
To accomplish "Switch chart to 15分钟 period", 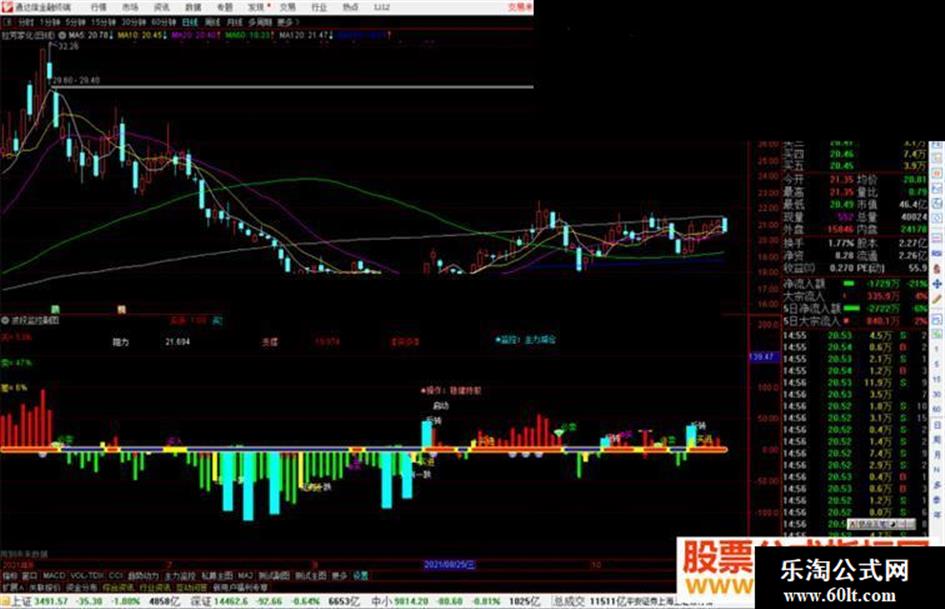I will 103,22.
